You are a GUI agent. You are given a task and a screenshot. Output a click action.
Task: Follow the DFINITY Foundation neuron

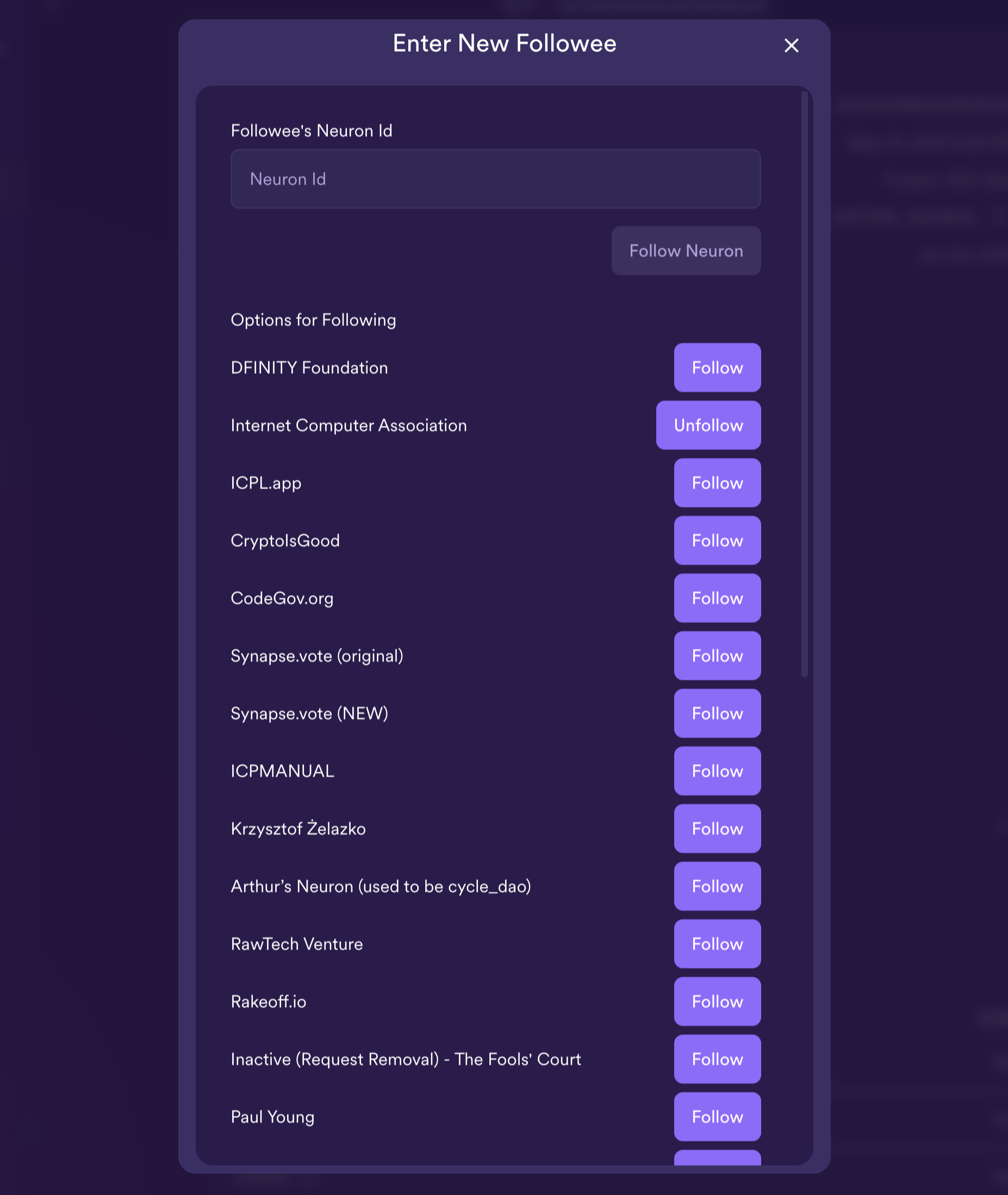tap(717, 368)
